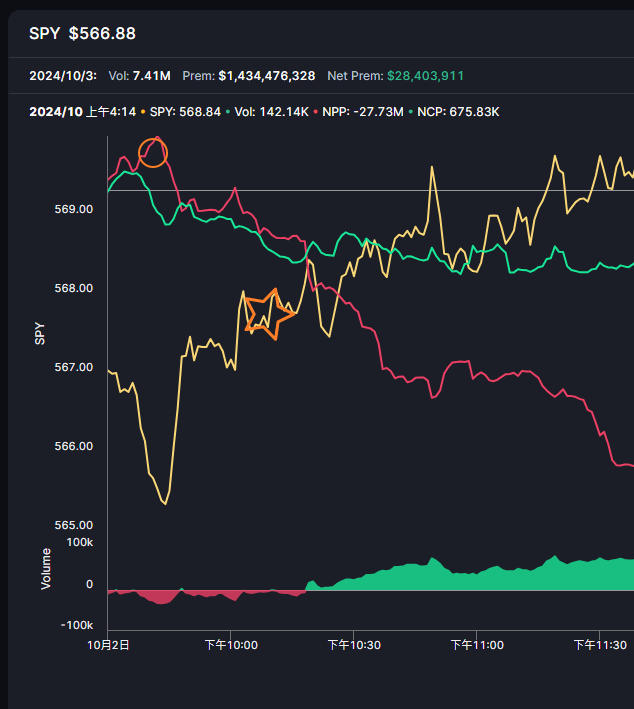634x709 pixels.
Task: Toggle the Vol: 142.14K legend entry
Action: coord(272,111)
